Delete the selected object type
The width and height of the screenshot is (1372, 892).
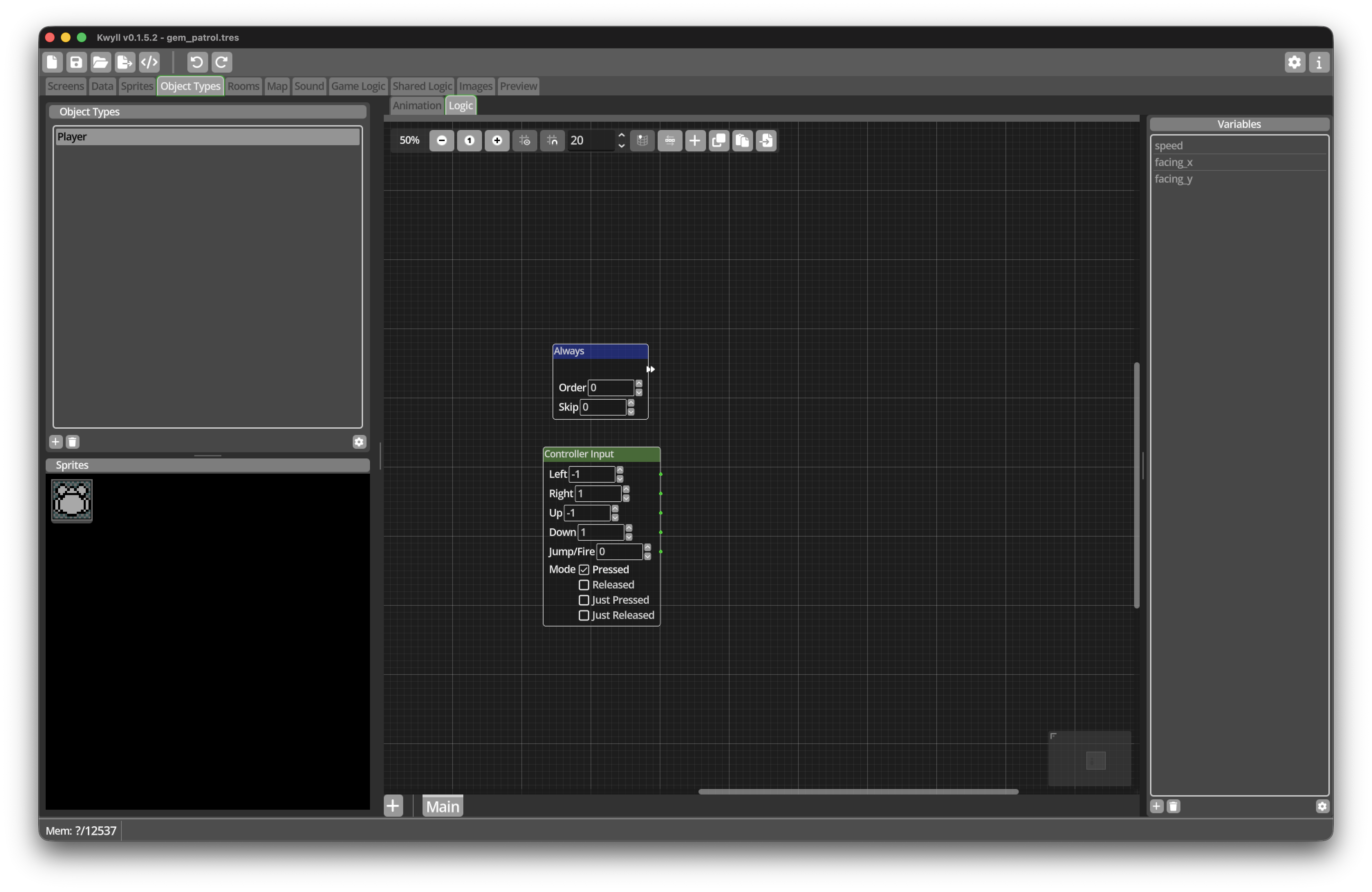(73, 442)
